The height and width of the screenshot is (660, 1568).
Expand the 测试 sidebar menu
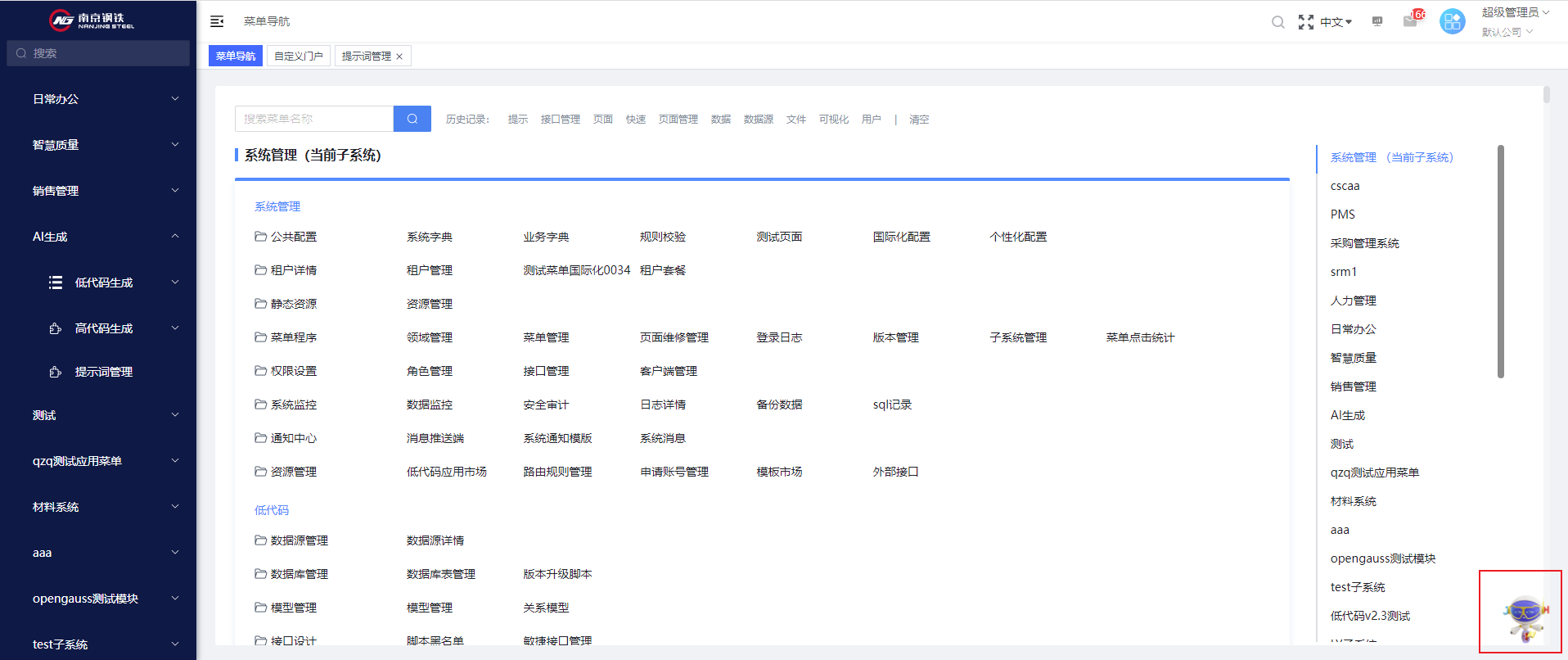(x=98, y=415)
